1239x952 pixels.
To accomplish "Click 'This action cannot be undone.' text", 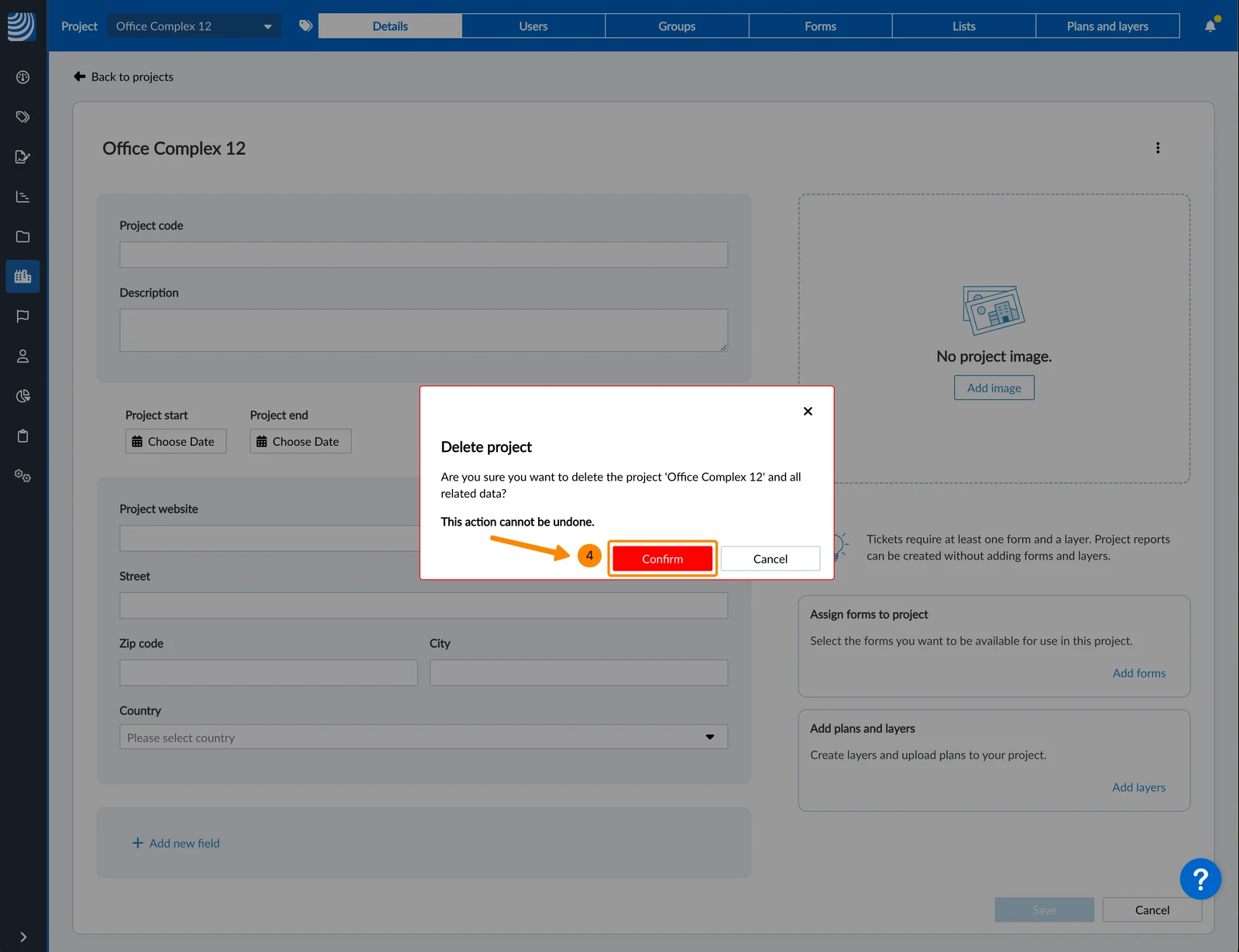I will [517, 522].
